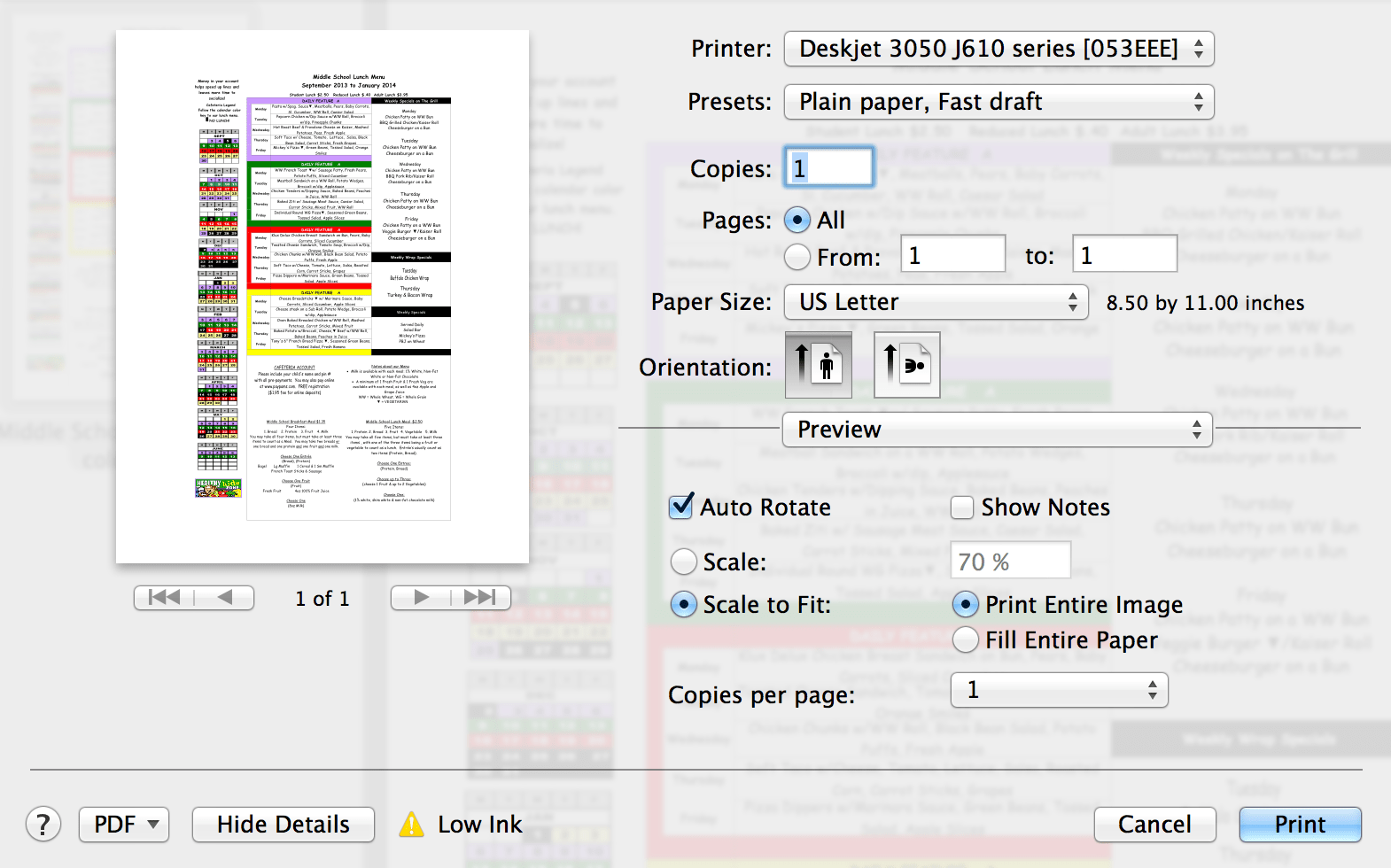Select the From page range radio button
The image size is (1391, 868).
point(797,257)
